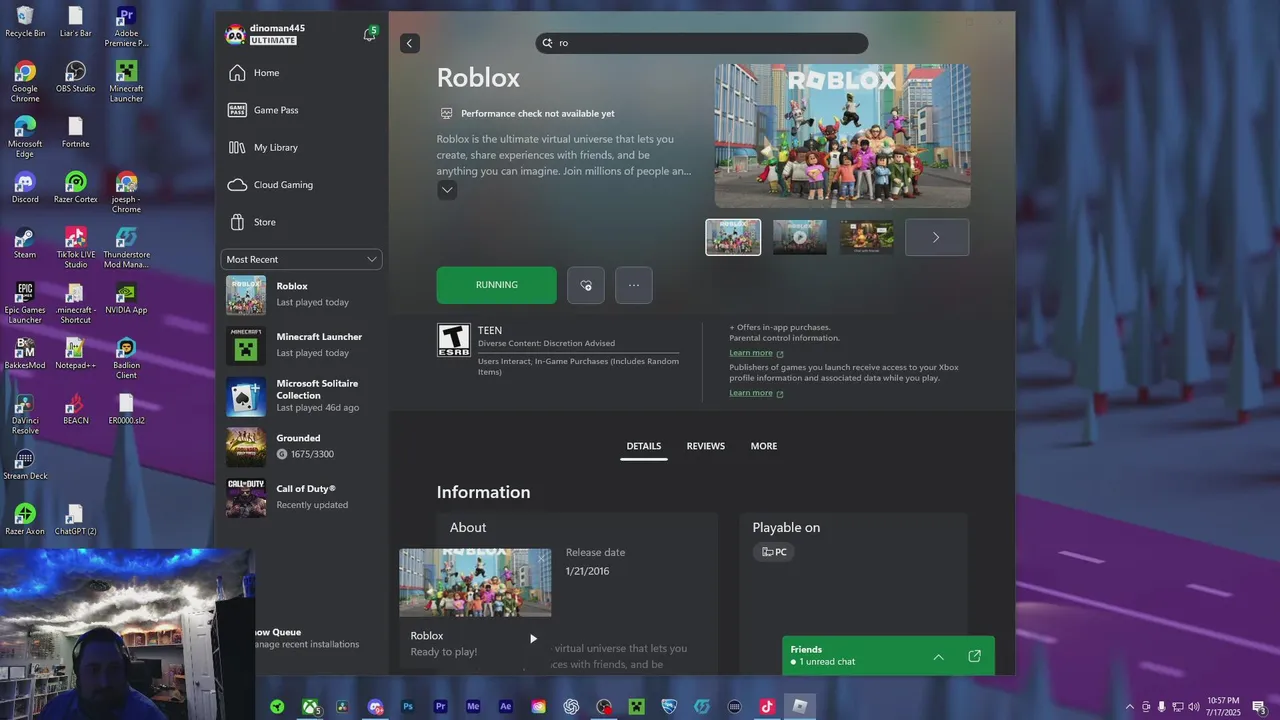Open the Roblox taskbar icon
The width and height of the screenshot is (1280, 720).
tap(799, 707)
